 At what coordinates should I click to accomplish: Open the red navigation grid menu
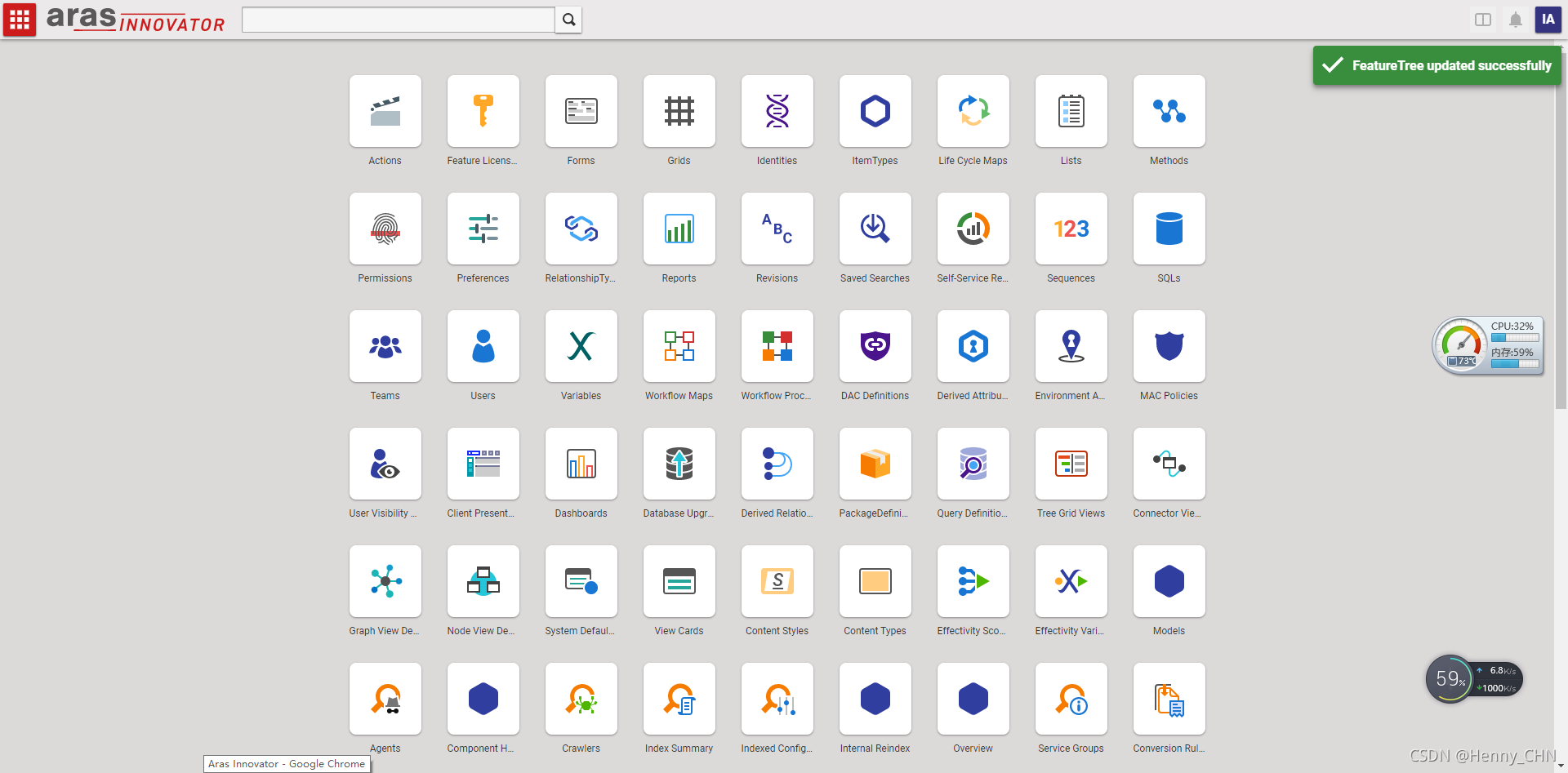tap(20, 20)
